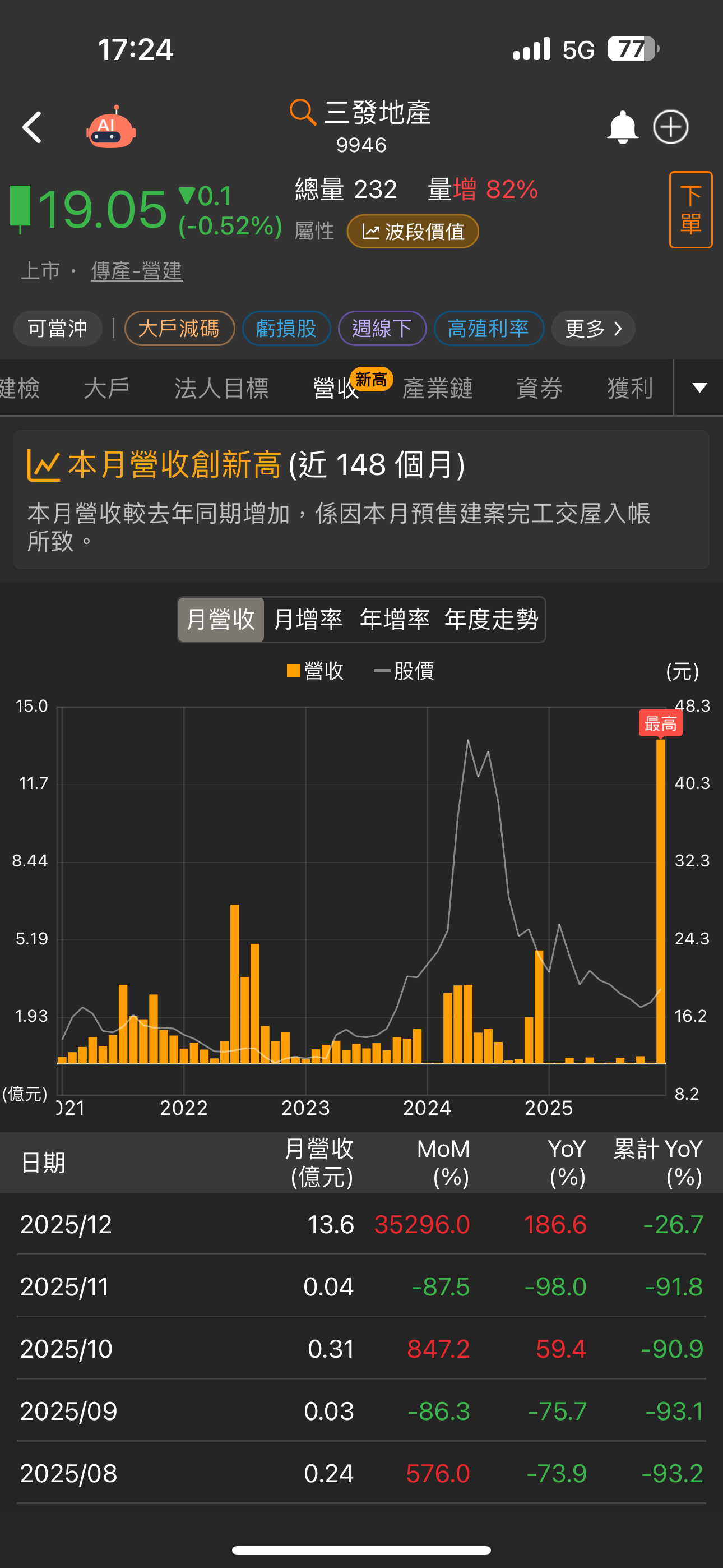Tap the 累計 YoY (%) column header
The height and width of the screenshot is (1568, 723).
point(658,1163)
